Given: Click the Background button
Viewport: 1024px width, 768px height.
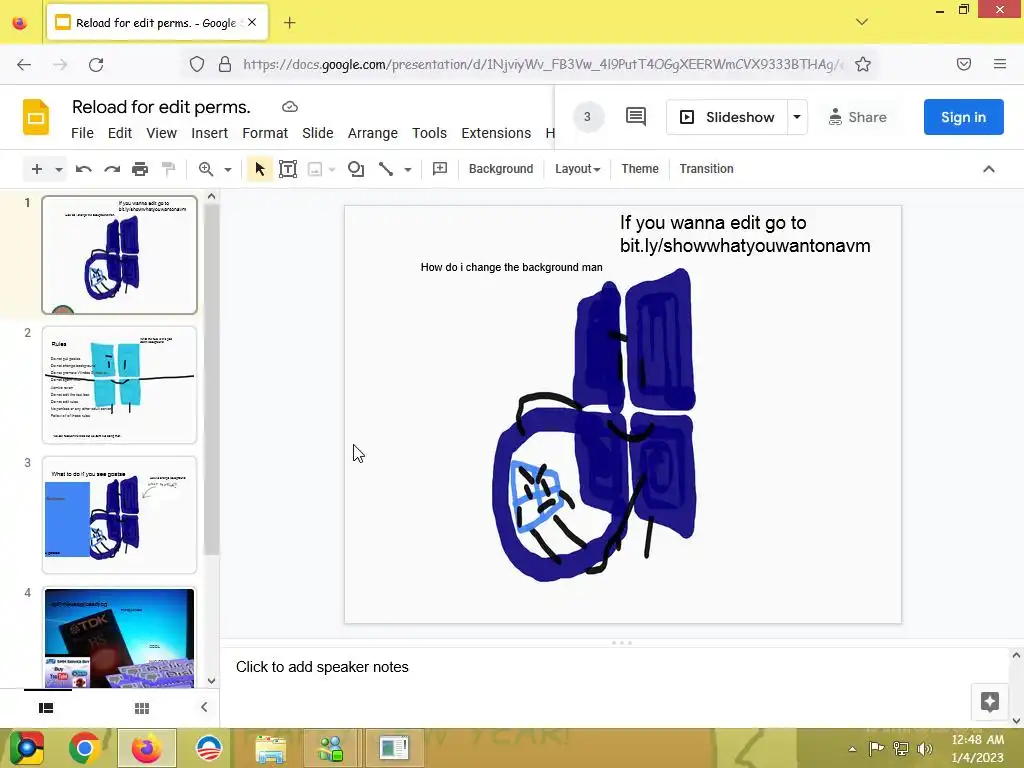Looking at the screenshot, I should (x=501, y=168).
